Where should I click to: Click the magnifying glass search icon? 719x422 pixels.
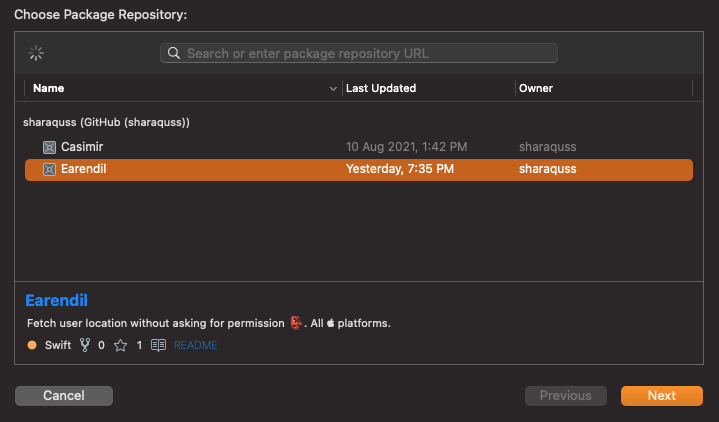tap(174, 53)
